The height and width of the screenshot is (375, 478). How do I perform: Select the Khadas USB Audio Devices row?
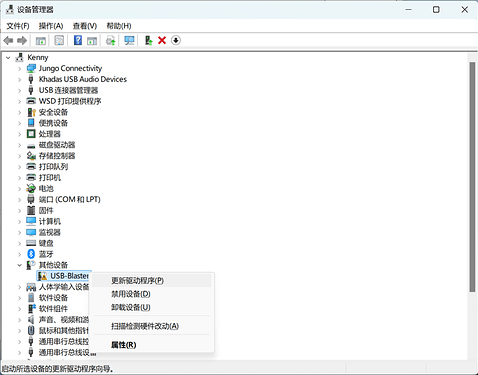(83, 79)
